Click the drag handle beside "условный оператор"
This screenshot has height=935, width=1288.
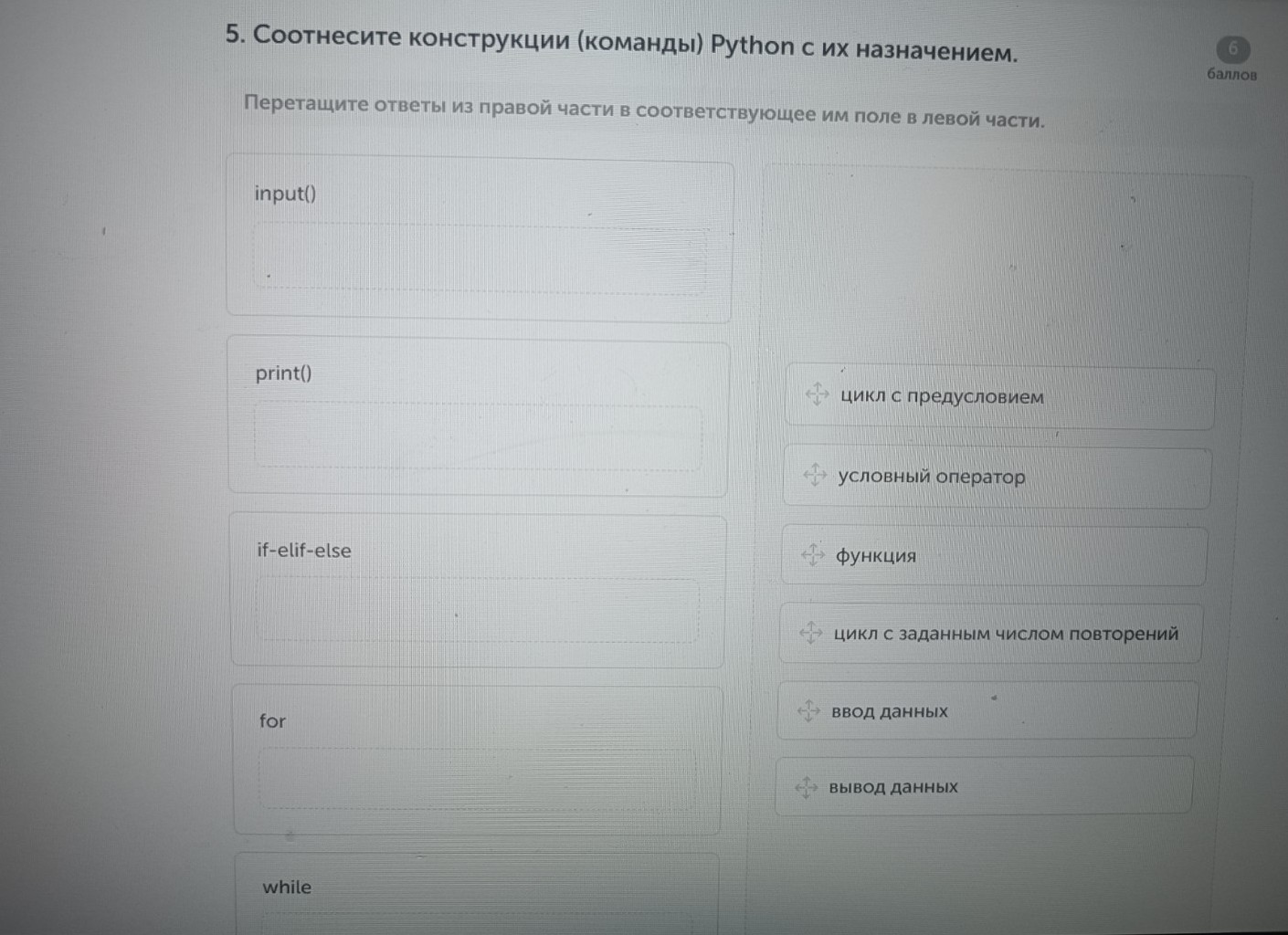tap(816, 477)
